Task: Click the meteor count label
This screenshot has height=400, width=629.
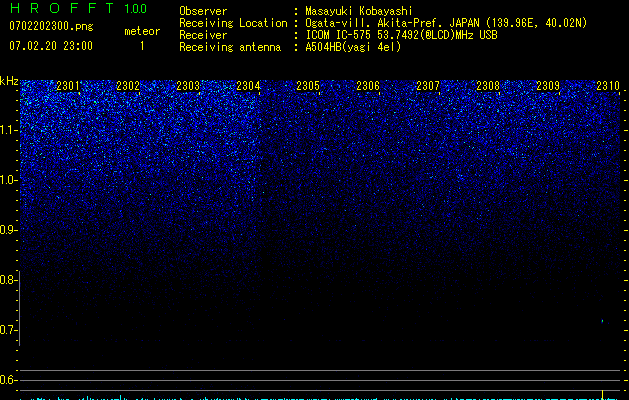Action: click(142, 31)
